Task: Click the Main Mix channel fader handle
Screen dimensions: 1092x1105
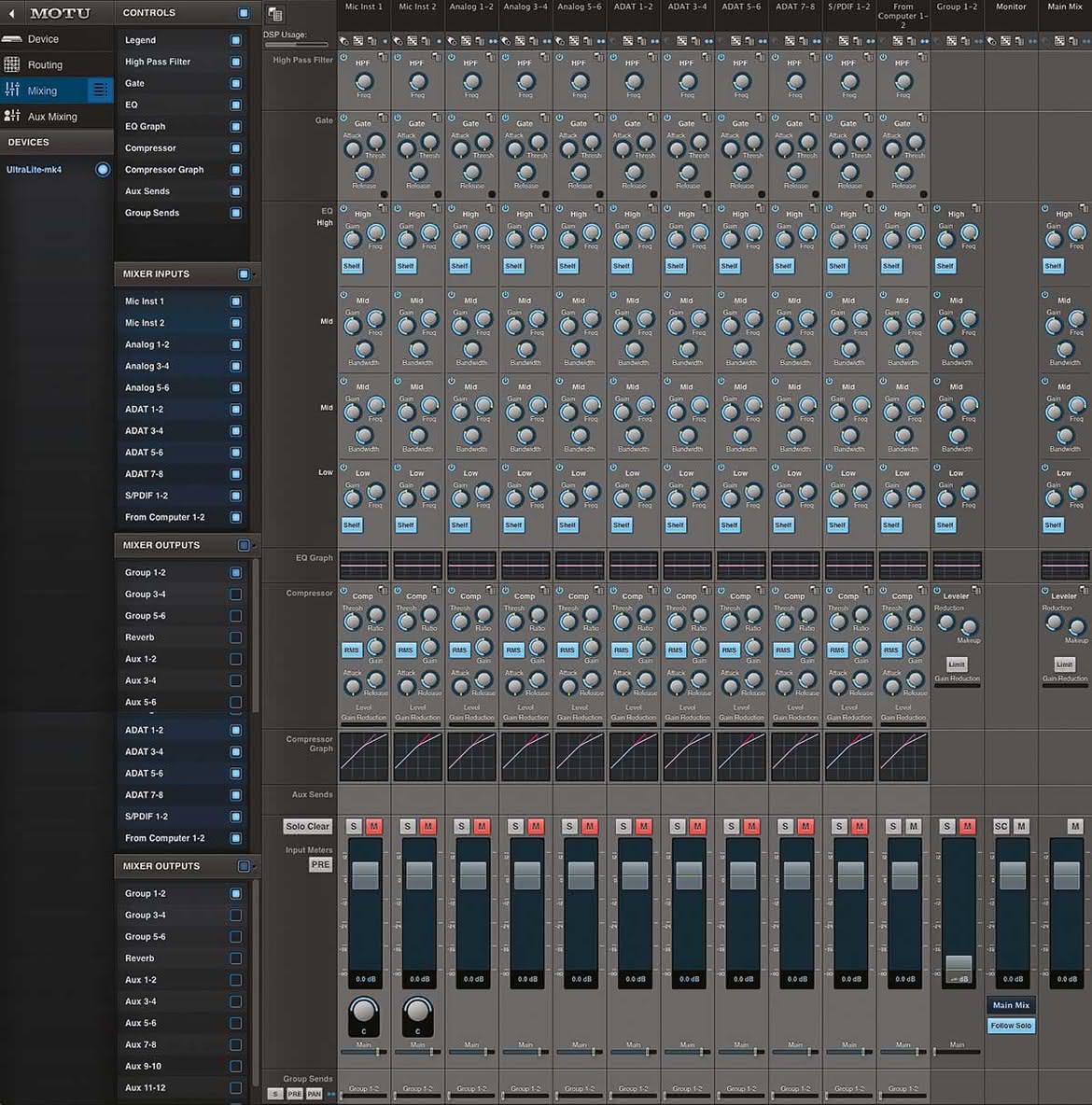Action: point(1067,875)
